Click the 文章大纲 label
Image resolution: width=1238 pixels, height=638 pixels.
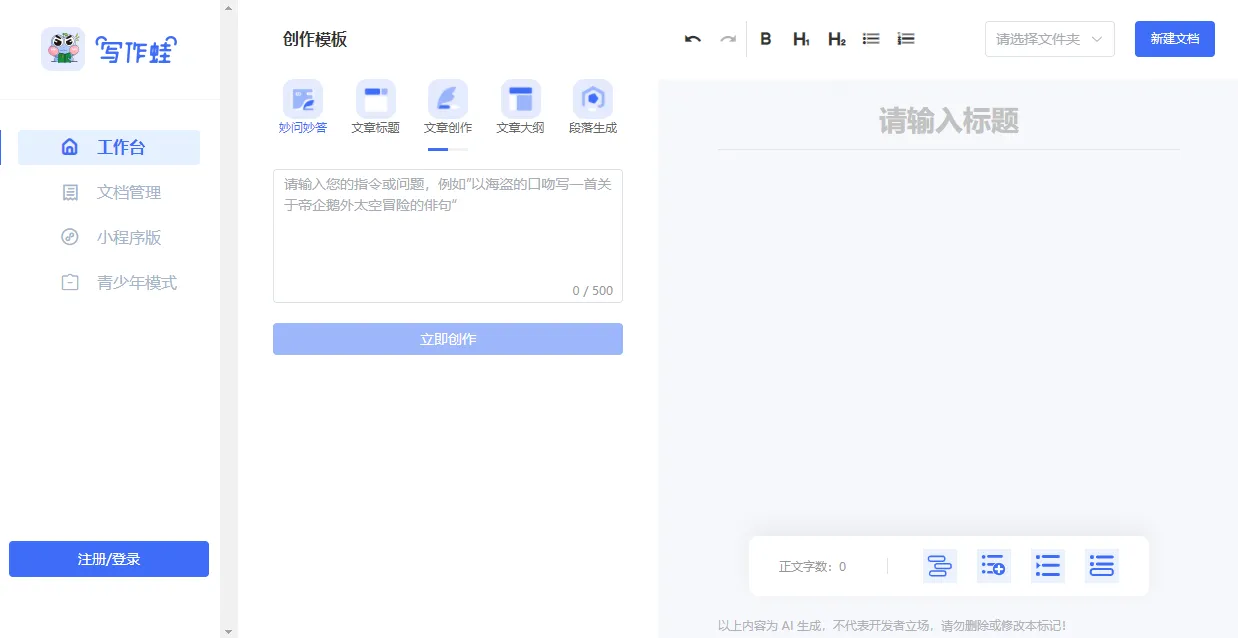click(521, 128)
